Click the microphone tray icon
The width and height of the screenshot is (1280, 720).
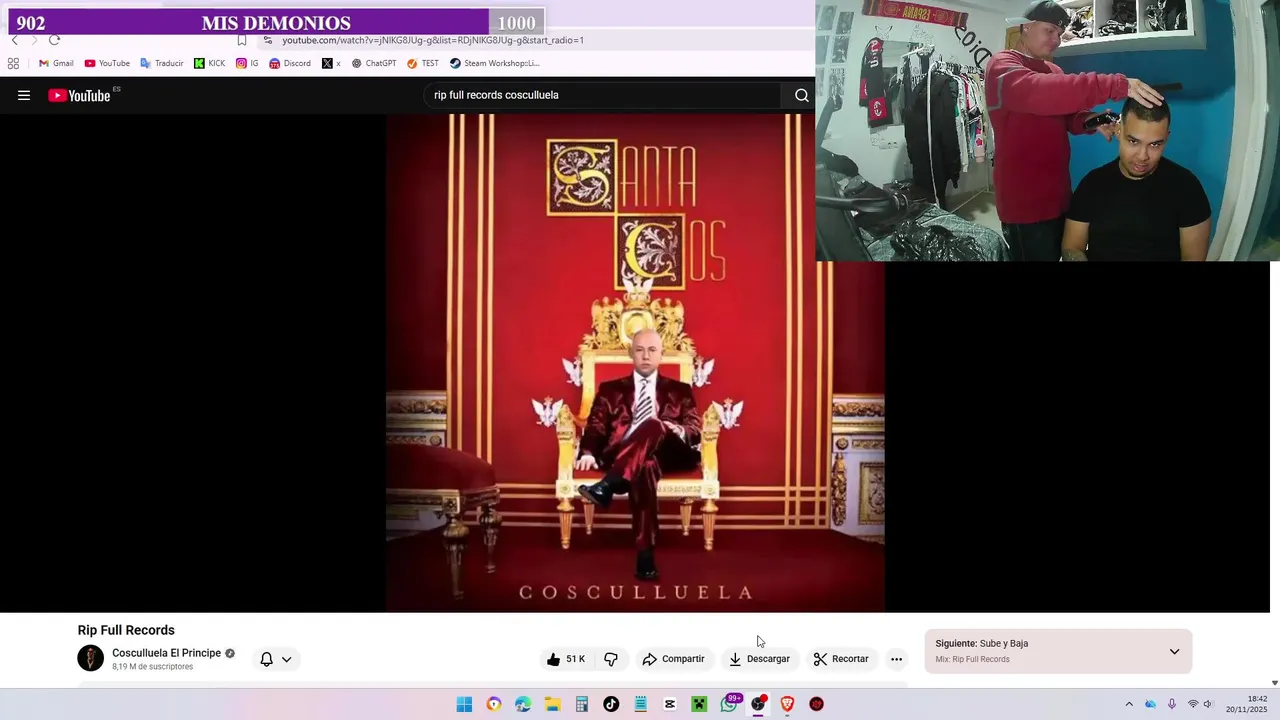point(1172,704)
